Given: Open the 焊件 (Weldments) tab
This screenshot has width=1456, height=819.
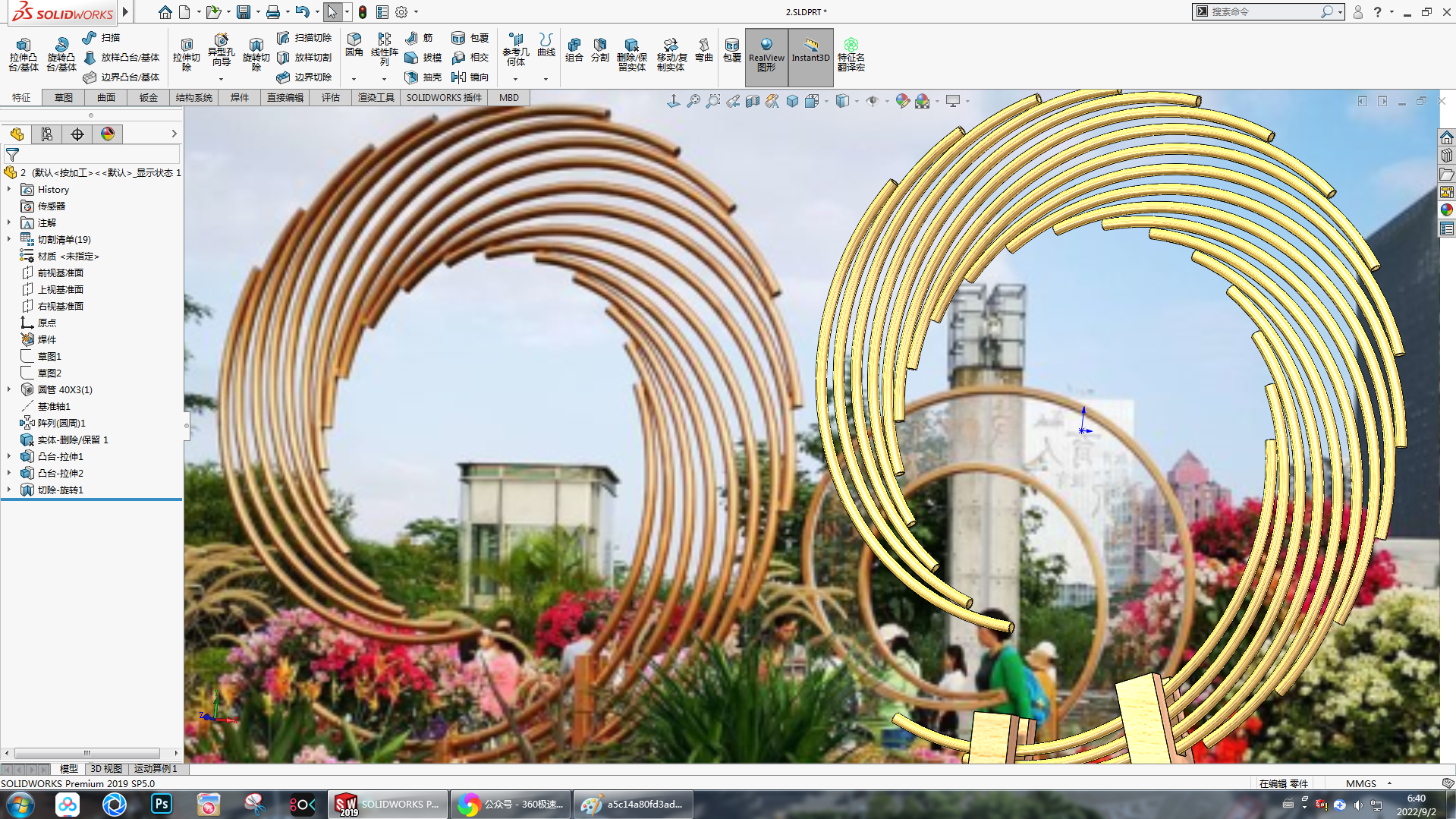Looking at the screenshot, I should 240,98.
